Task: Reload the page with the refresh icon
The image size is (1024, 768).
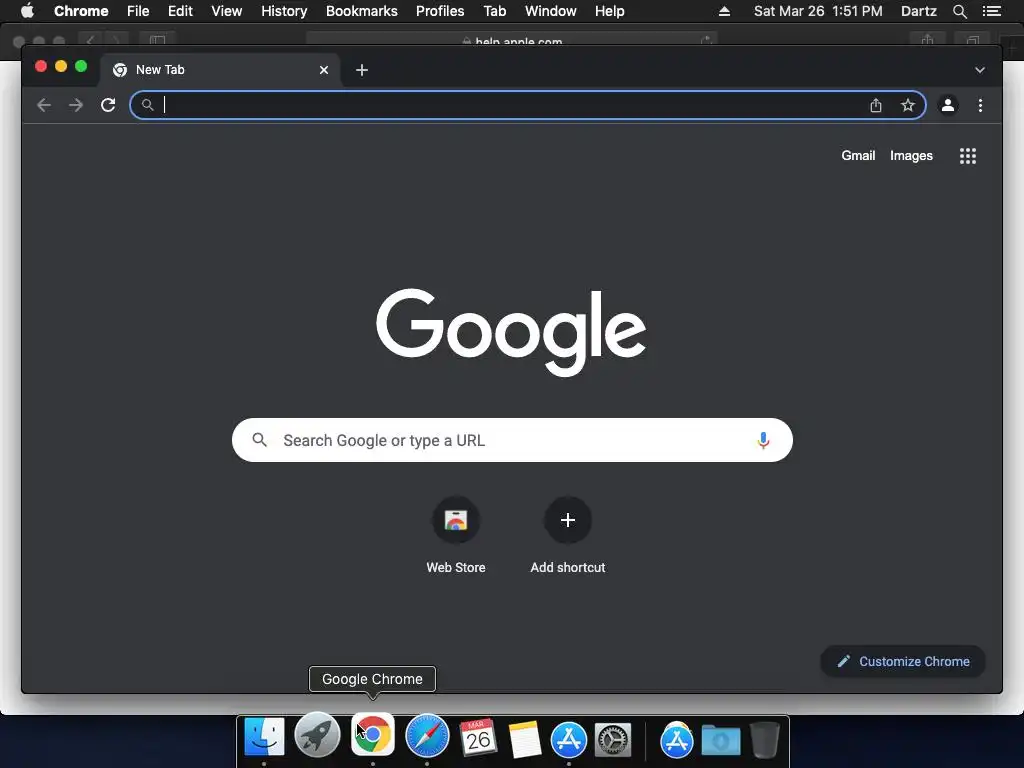Action: [x=108, y=105]
